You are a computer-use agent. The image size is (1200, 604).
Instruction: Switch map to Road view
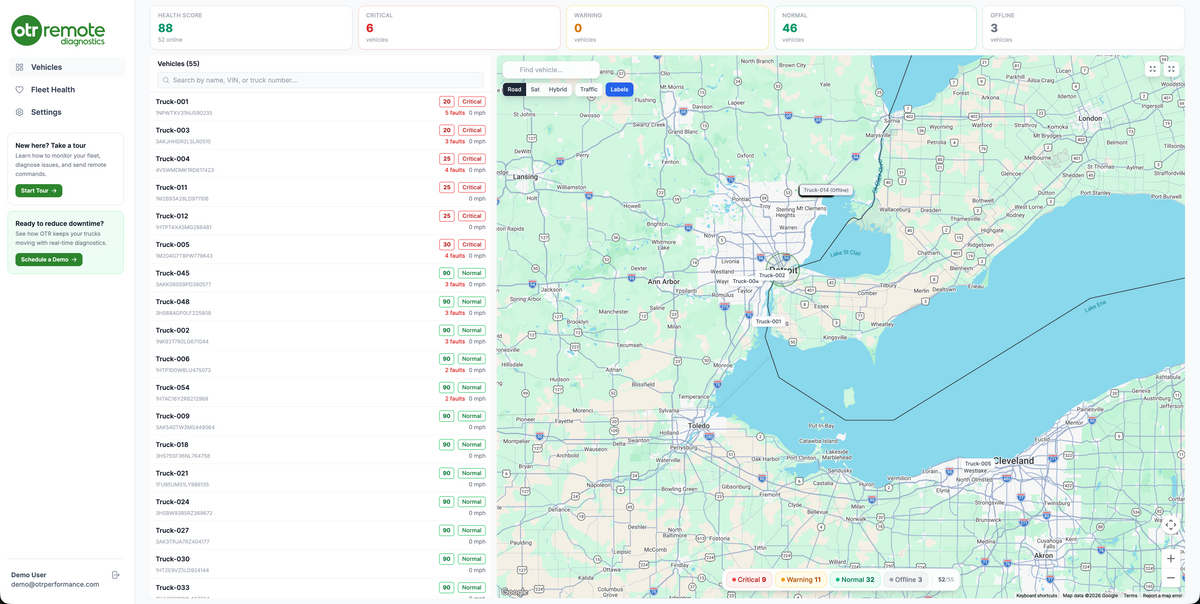click(x=514, y=89)
